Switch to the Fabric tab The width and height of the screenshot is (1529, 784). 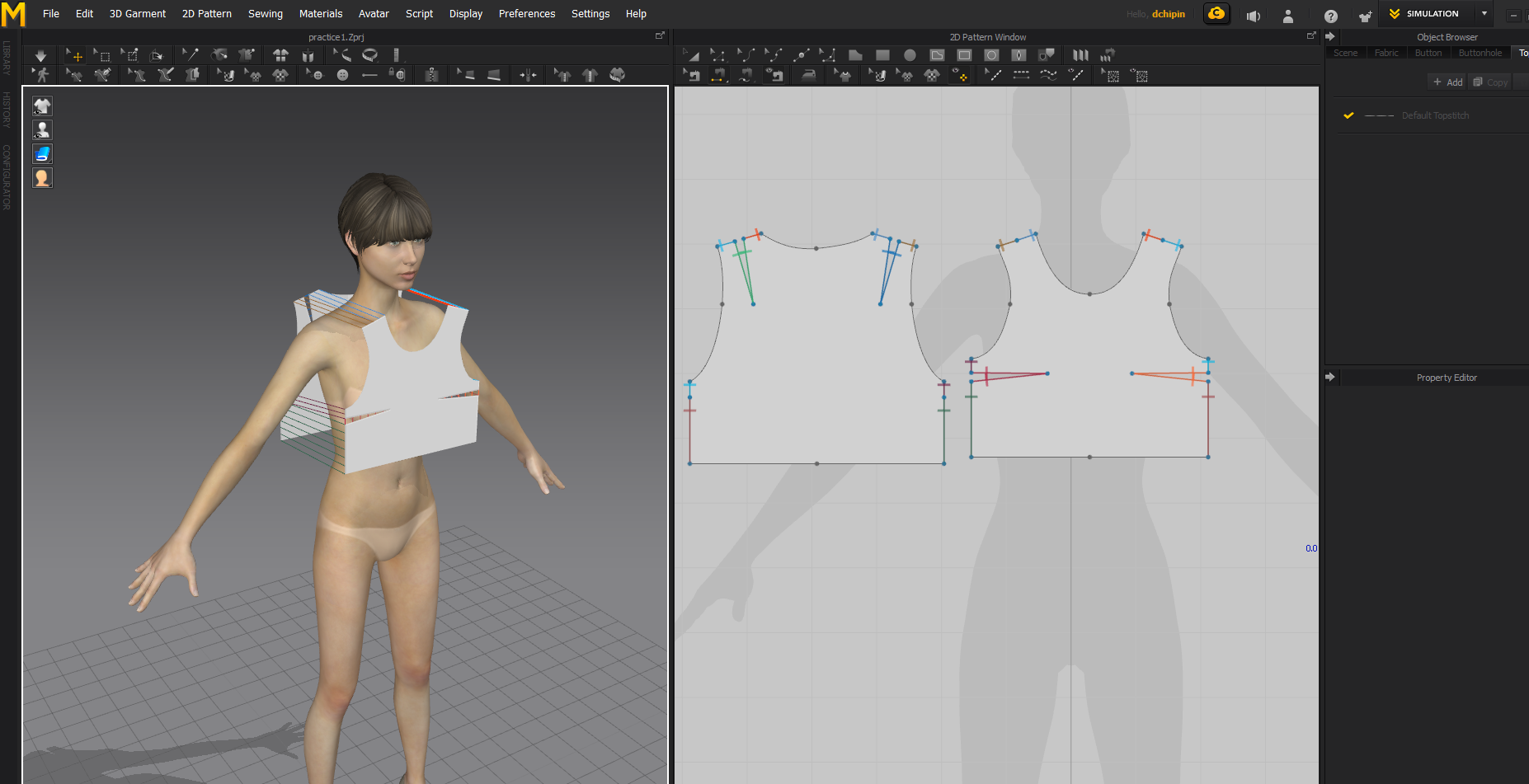point(1386,53)
